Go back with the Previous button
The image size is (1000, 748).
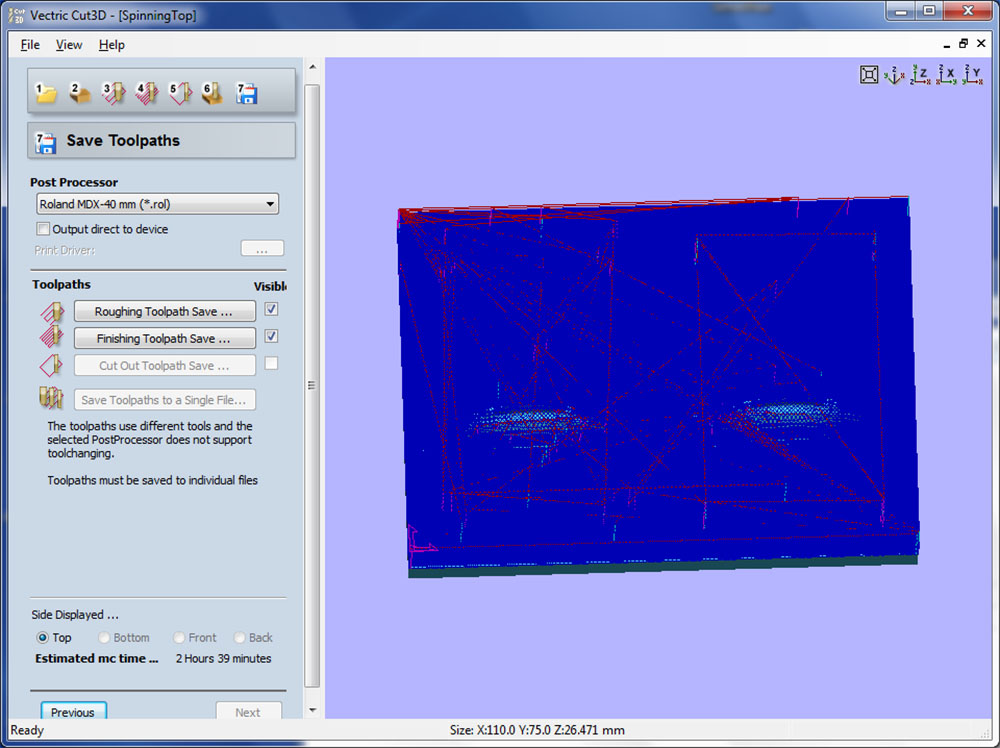point(73,711)
